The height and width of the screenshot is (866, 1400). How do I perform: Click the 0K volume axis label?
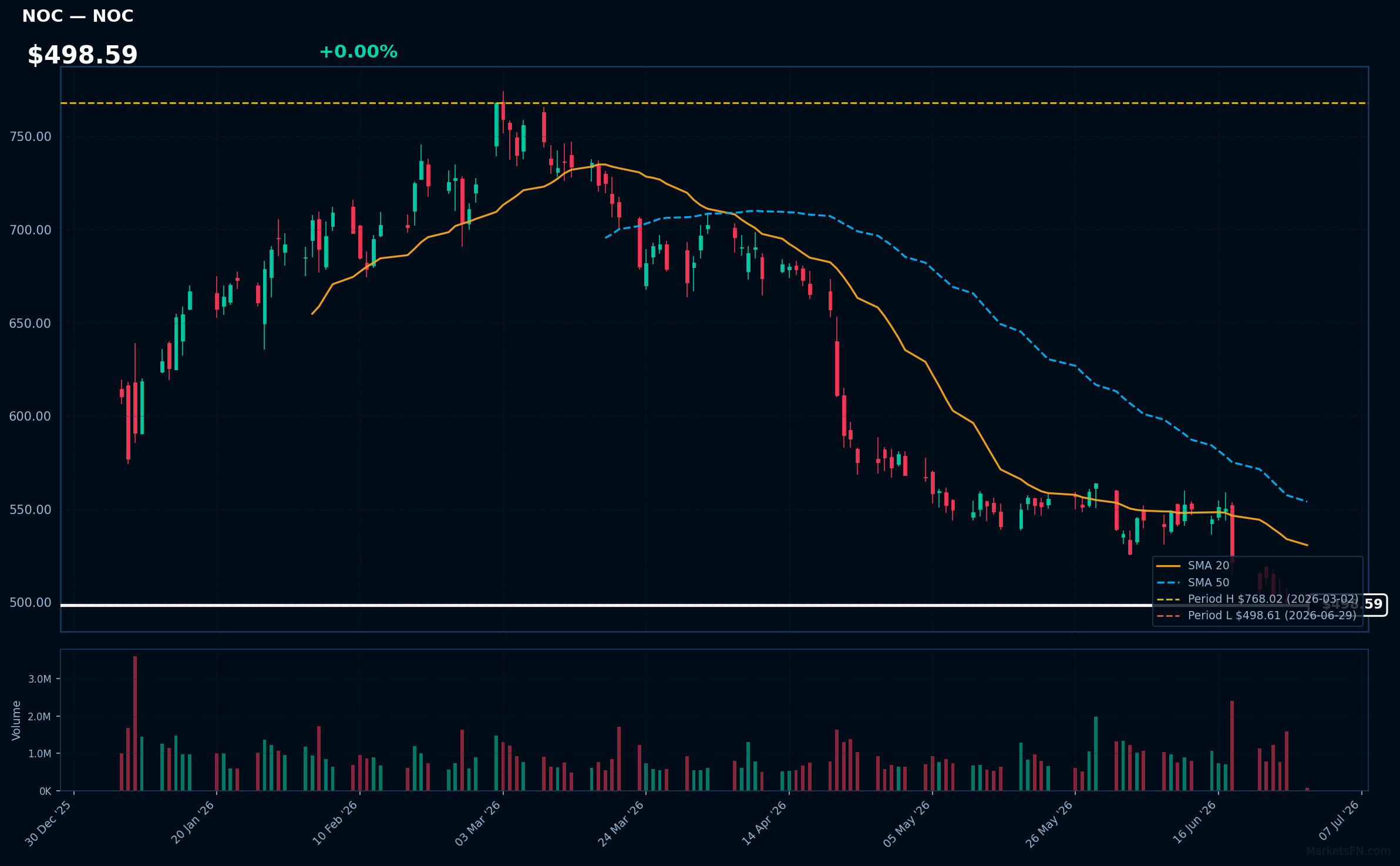(45, 791)
